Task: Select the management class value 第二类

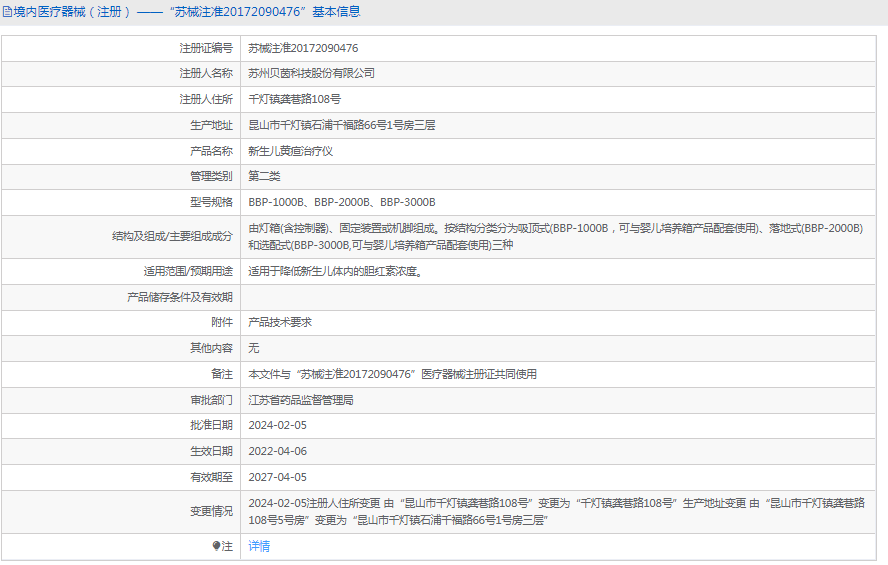Action: pyautogui.click(x=264, y=177)
